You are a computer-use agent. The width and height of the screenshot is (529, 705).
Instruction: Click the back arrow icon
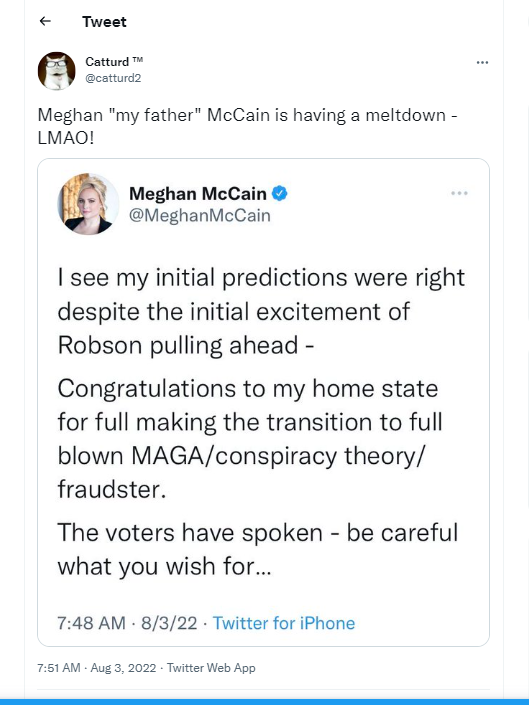pyautogui.click(x=45, y=21)
